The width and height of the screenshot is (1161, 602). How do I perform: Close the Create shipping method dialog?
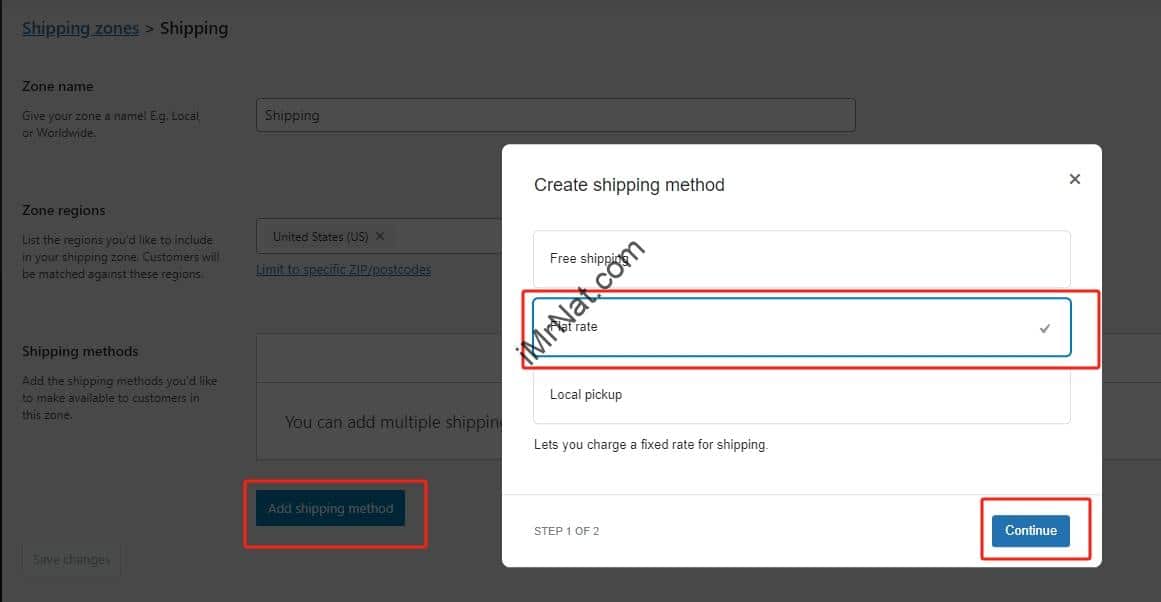[x=1074, y=179]
